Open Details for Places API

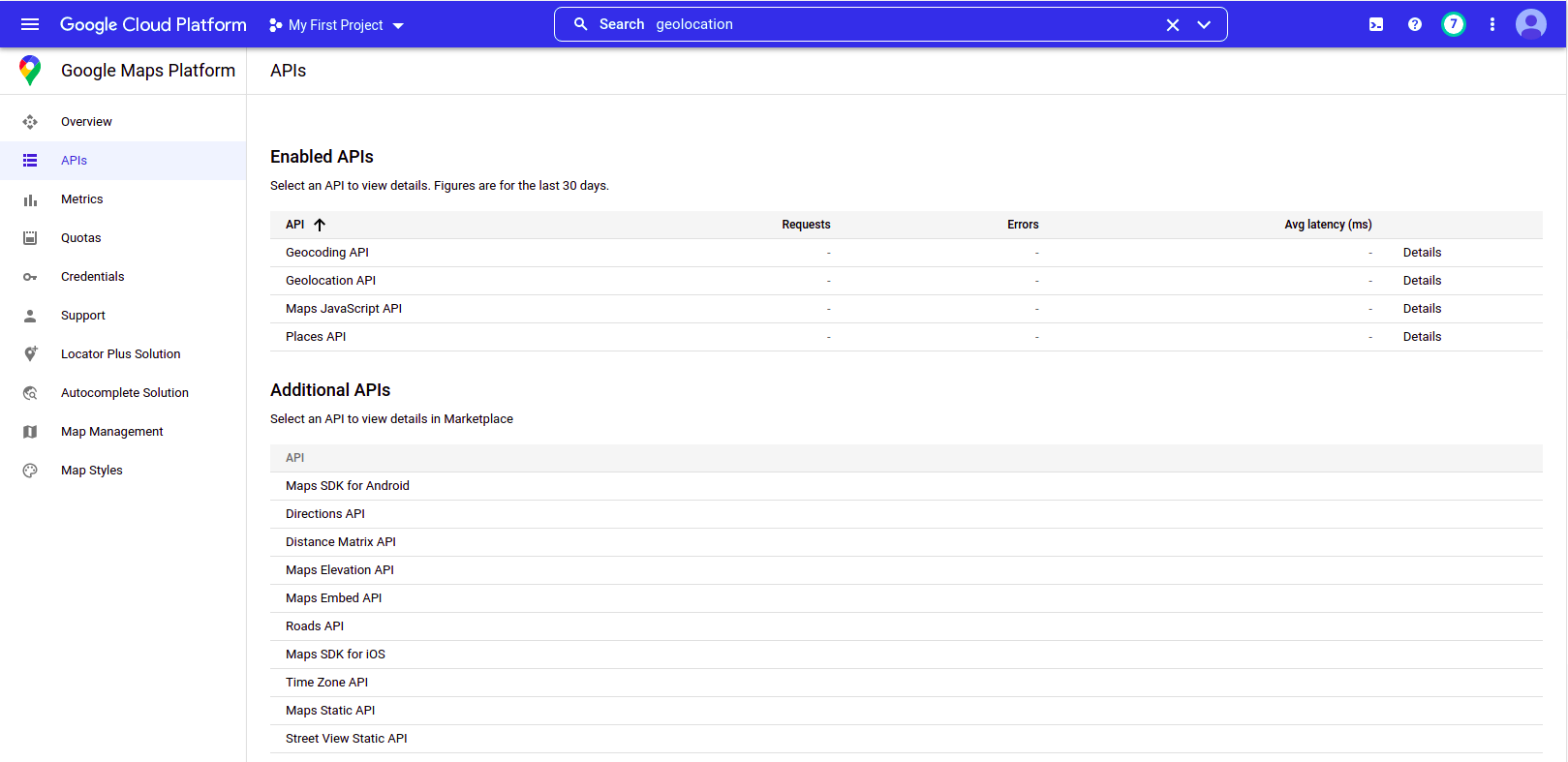tap(1422, 337)
